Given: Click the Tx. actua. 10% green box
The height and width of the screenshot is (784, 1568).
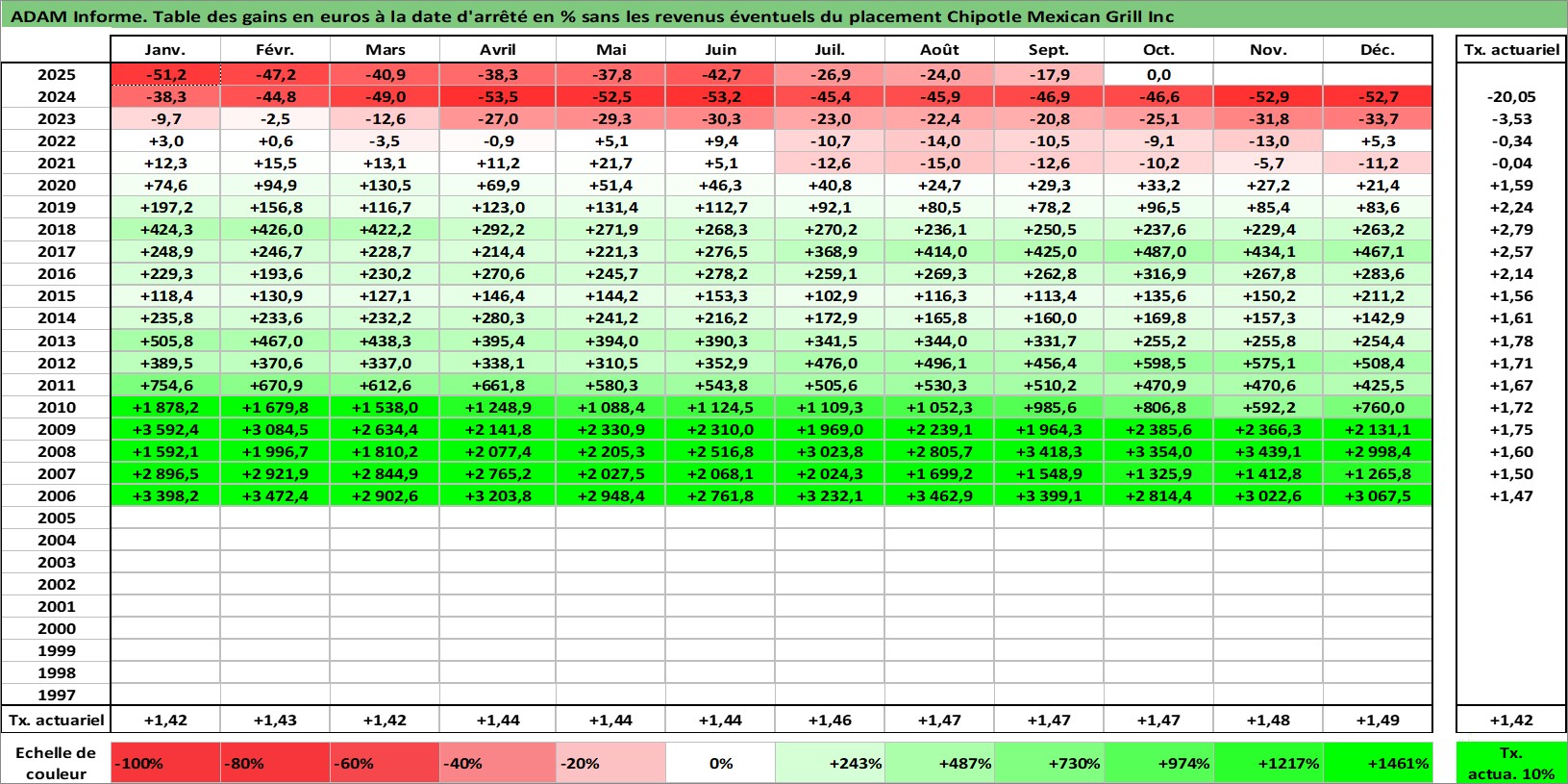Looking at the screenshot, I should pyautogui.click(x=1511, y=763).
